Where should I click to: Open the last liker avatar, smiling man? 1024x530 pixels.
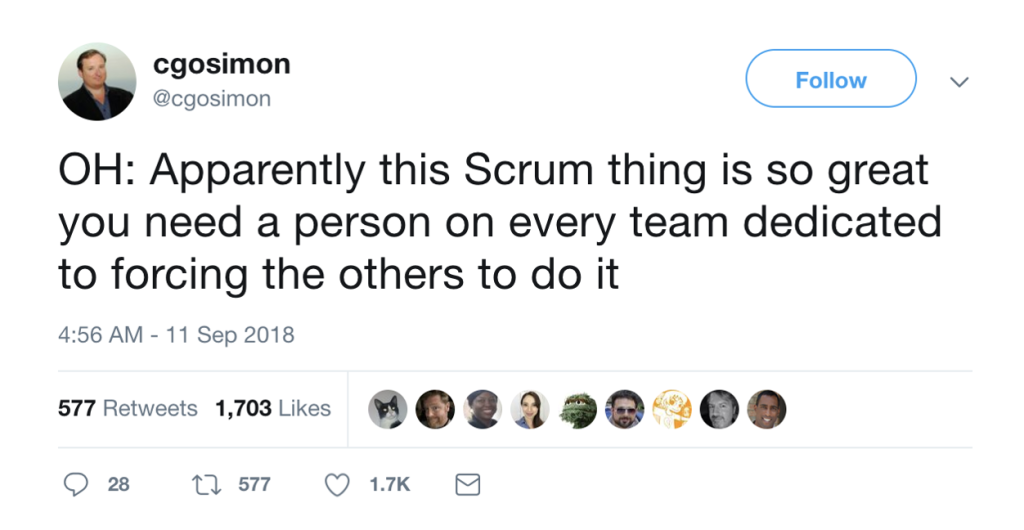click(x=767, y=409)
